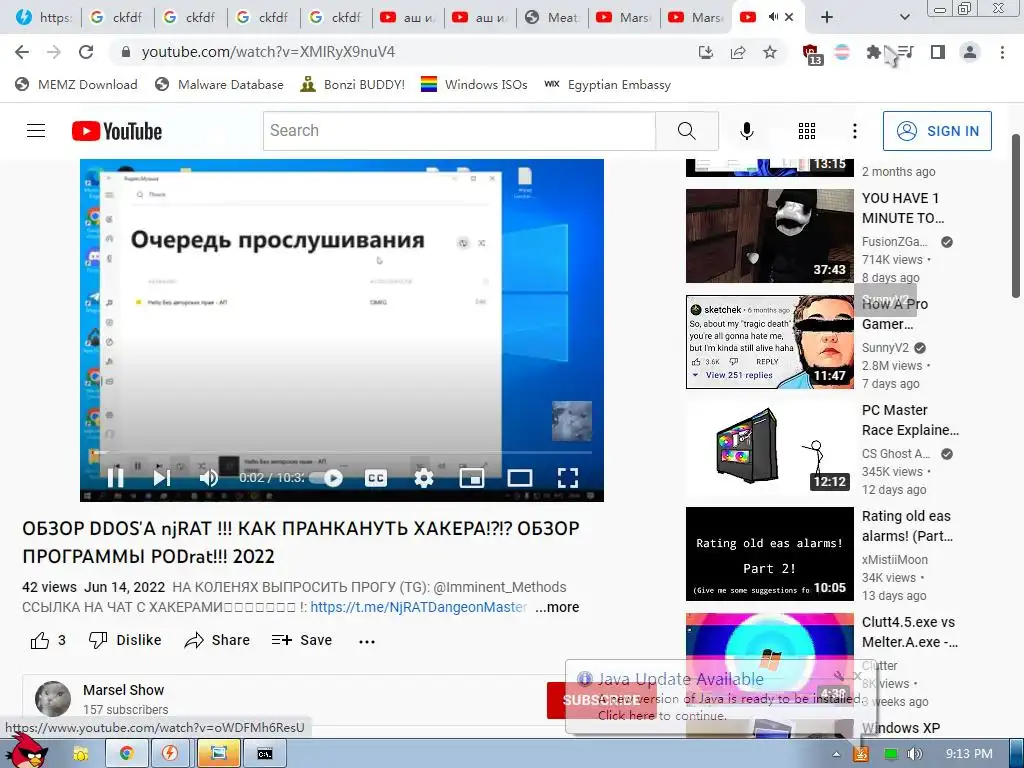Click the Dislike button

[125, 640]
